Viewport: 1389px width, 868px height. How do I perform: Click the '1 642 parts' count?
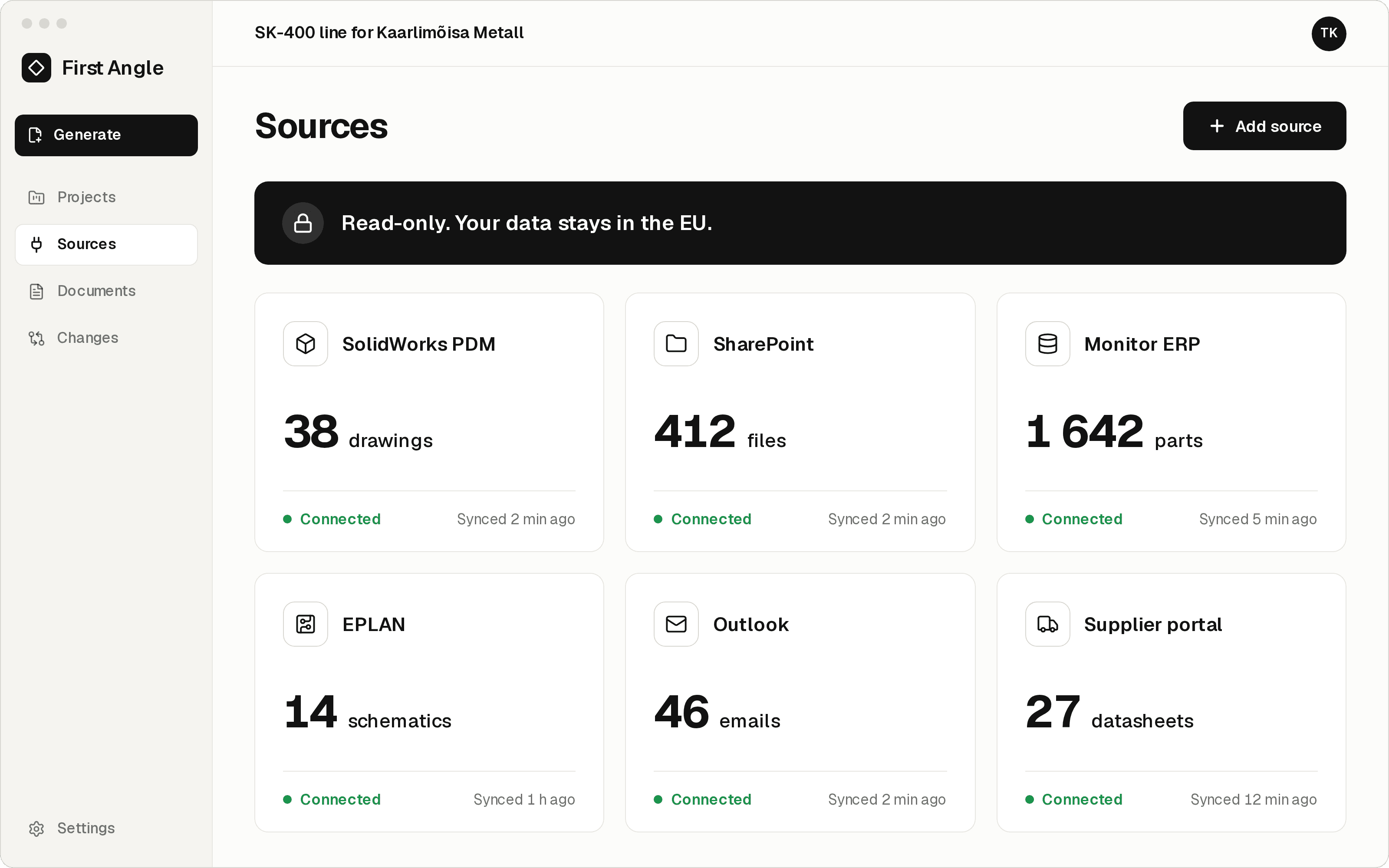pos(1114,432)
